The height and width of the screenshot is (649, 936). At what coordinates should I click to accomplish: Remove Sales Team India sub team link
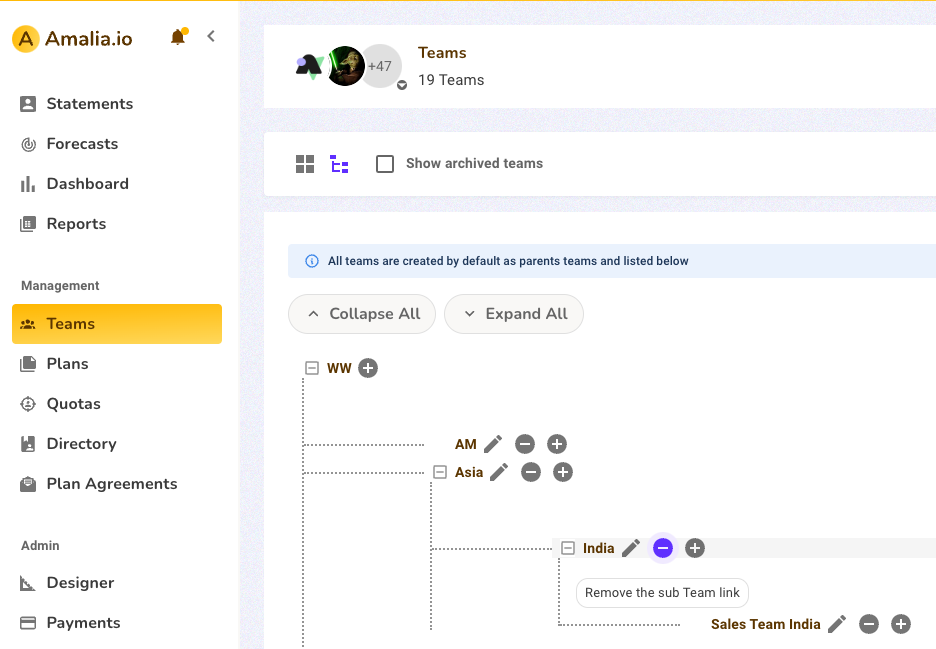869,624
